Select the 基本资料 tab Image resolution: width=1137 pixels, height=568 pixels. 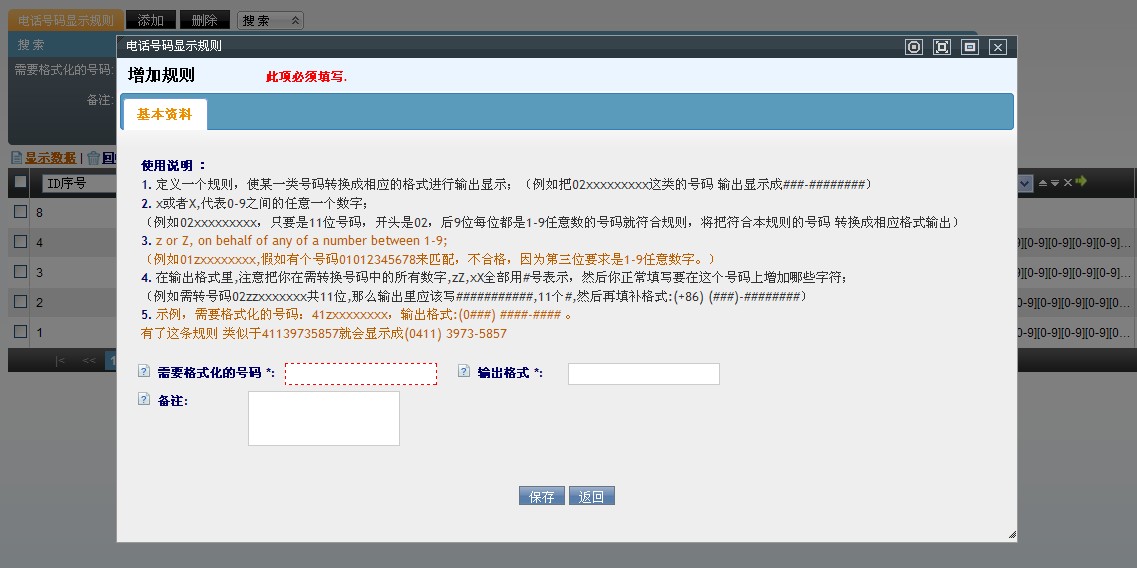coord(164,115)
